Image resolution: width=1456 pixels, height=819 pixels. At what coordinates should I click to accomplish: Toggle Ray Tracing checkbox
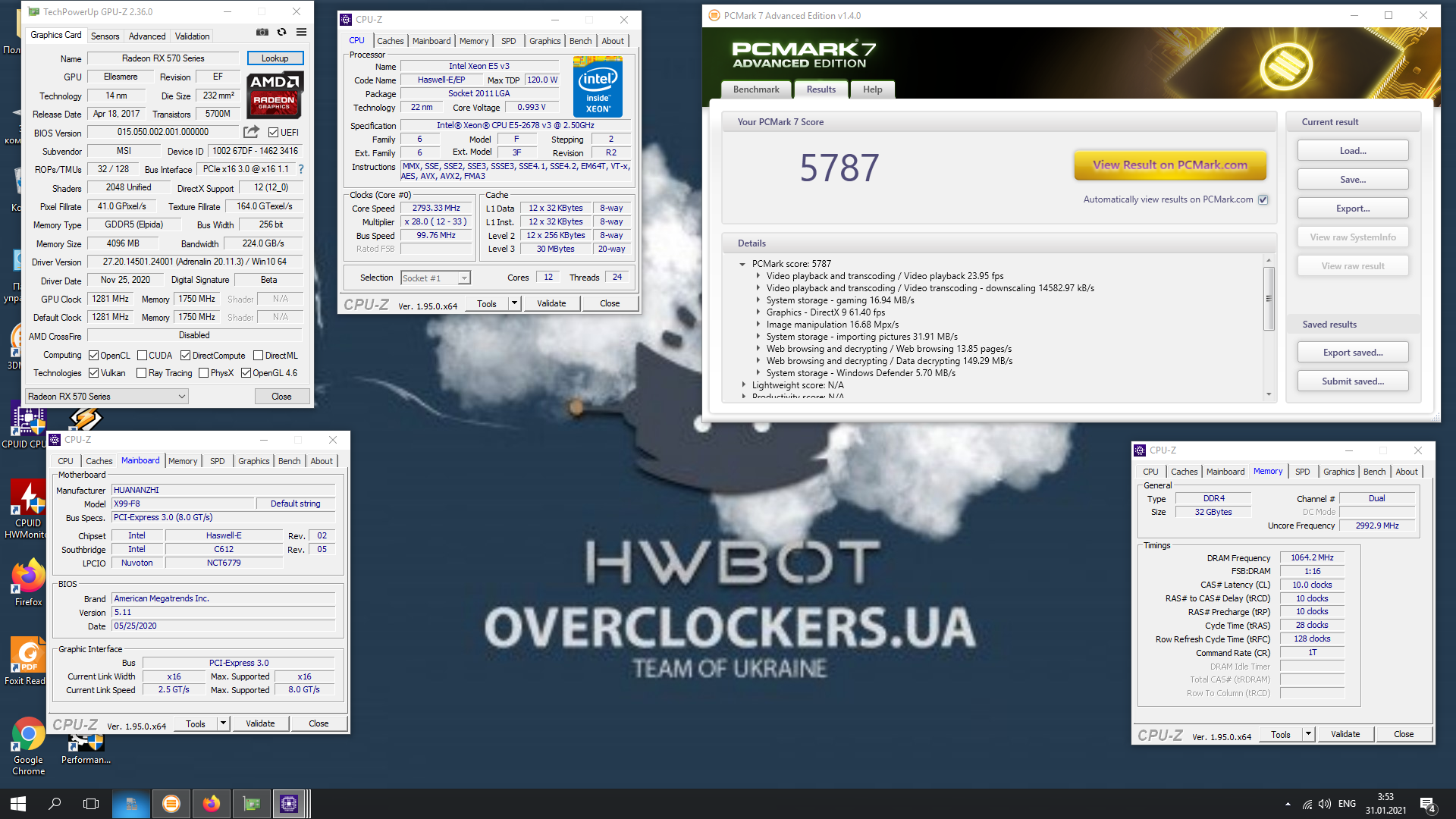pos(142,372)
